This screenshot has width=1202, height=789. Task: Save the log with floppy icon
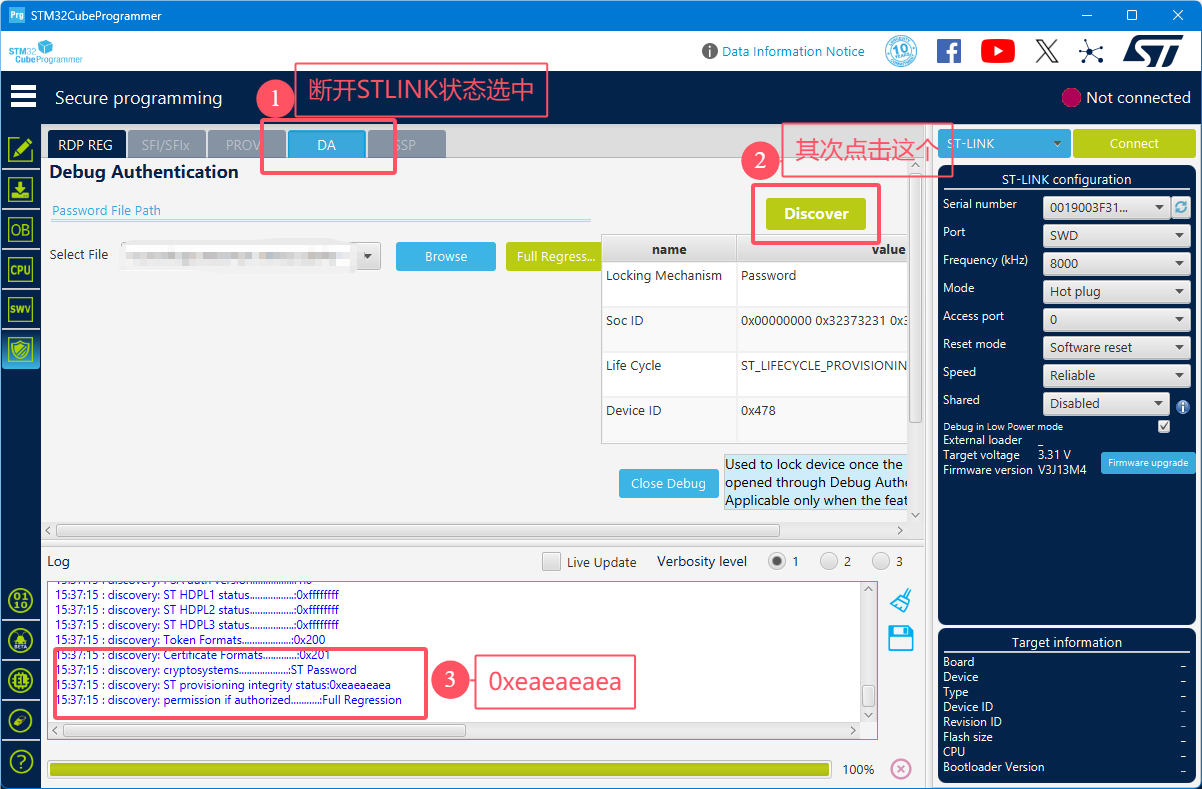point(901,638)
